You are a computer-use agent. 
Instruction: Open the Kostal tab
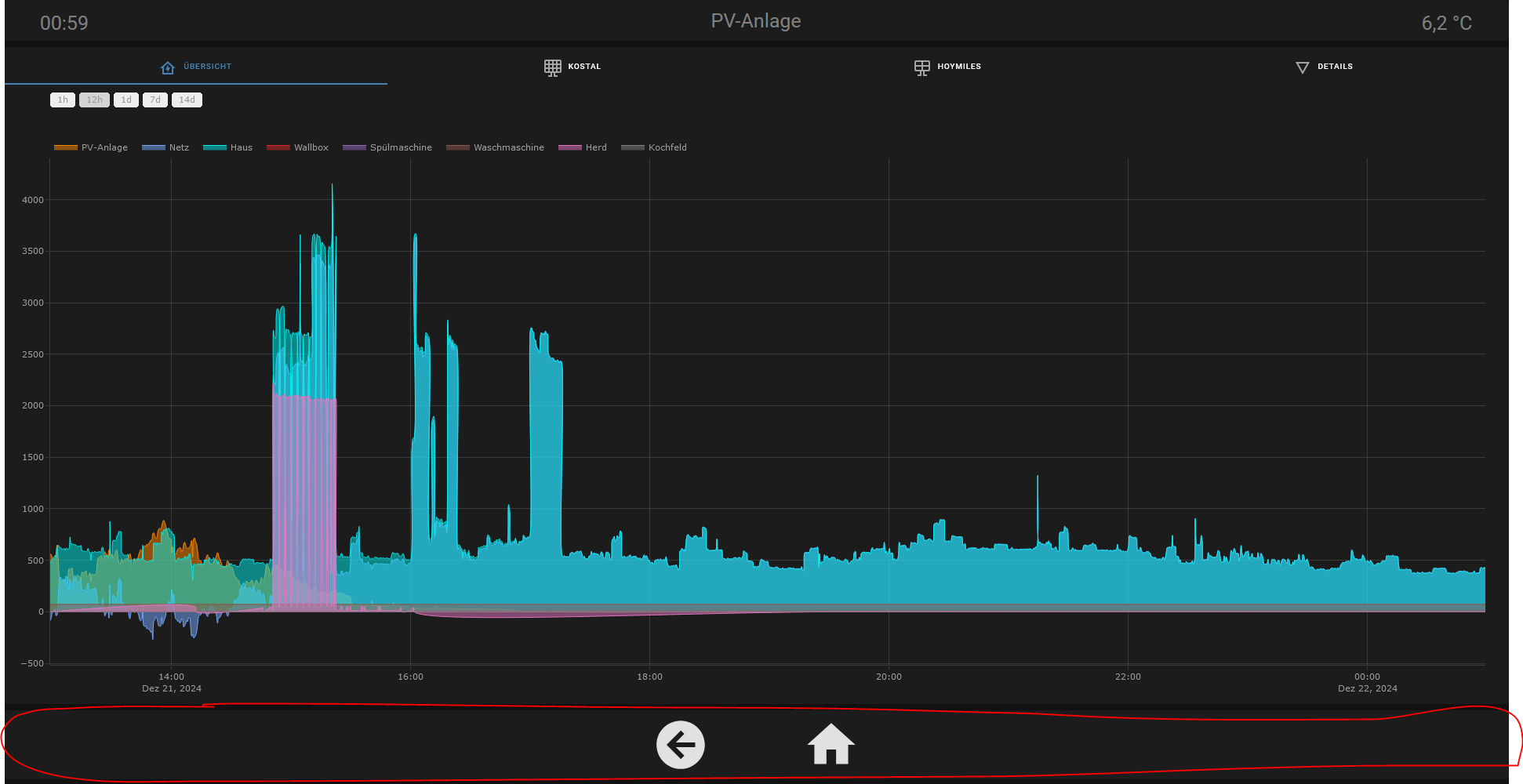click(x=583, y=67)
